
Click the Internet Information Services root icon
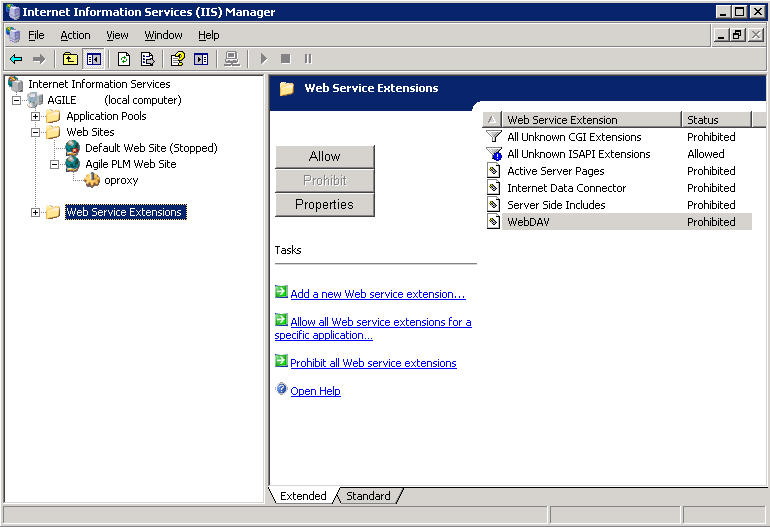point(16,84)
